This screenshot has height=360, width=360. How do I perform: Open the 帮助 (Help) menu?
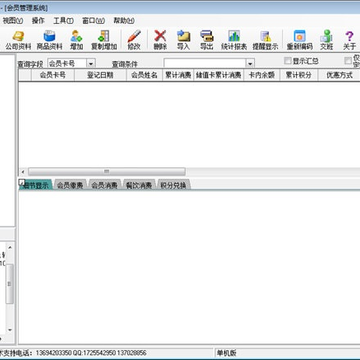click(124, 21)
